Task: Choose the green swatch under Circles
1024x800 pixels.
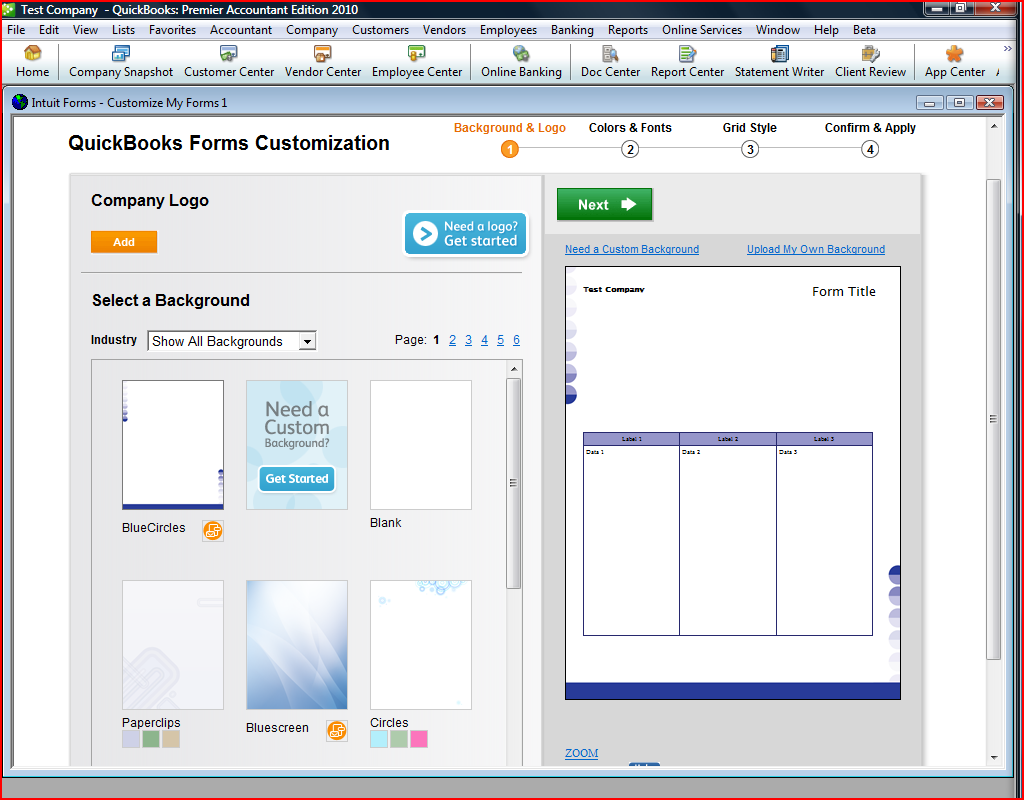Action: (399, 739)
